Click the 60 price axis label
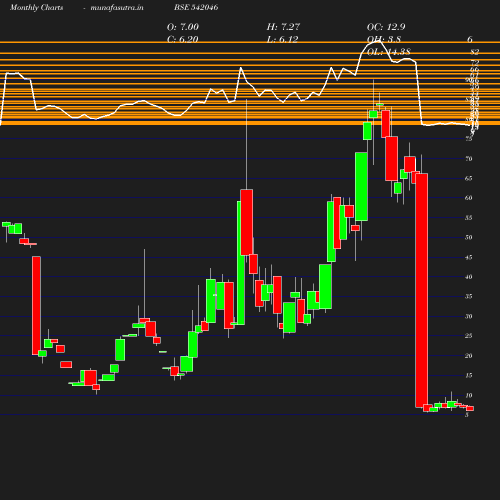The height and width of the screenshot is (500, 500). [469, 198]
